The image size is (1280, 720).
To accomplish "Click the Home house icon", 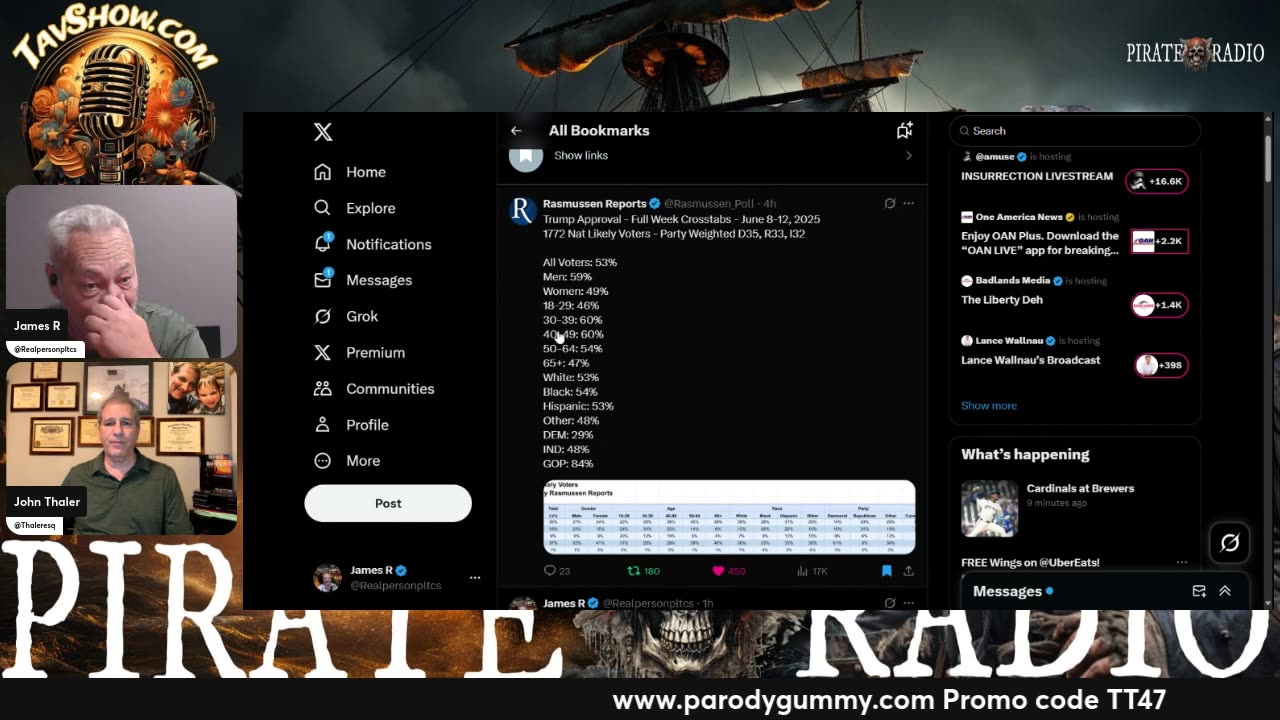I will click(x=322, y=172).
